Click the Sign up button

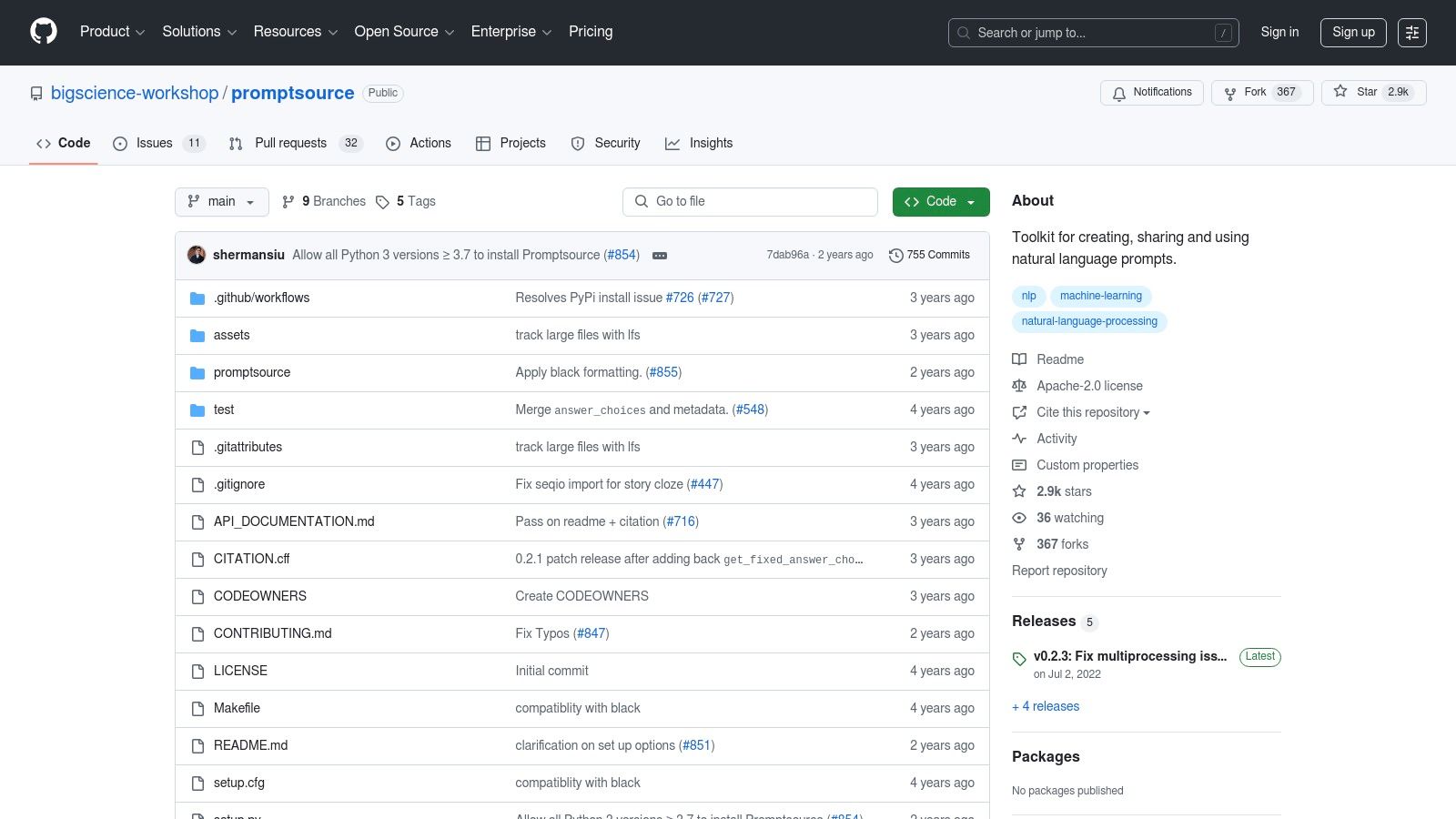(1353, 33)
